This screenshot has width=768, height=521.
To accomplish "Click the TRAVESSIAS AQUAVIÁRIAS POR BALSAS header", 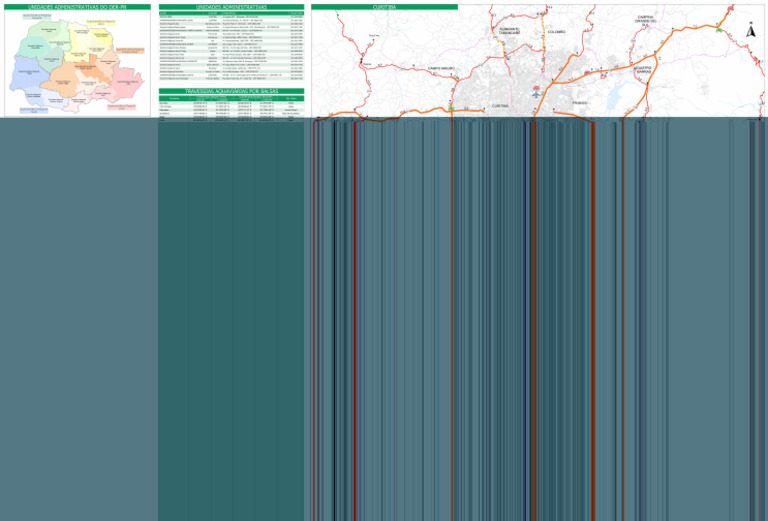I will pyautogui.click(x=231, y=91).
